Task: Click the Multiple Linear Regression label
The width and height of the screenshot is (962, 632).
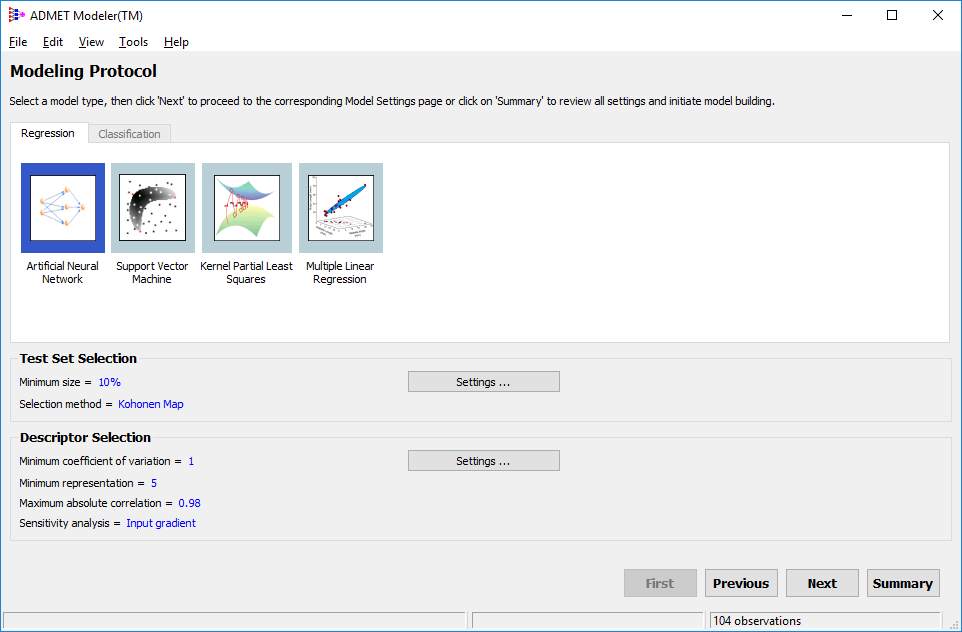Action: coord(340,272)
